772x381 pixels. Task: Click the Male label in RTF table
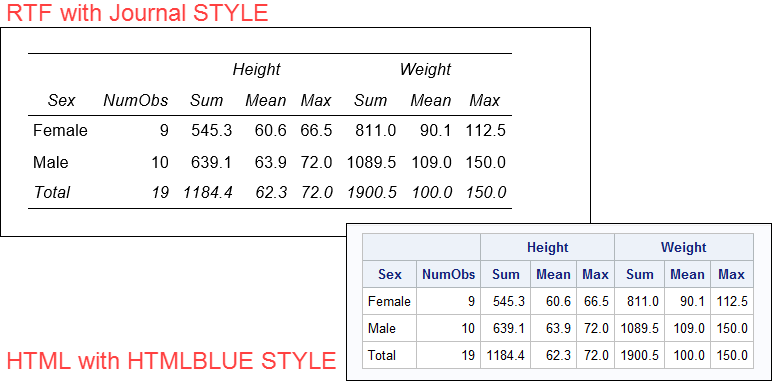tap(51, 162)
